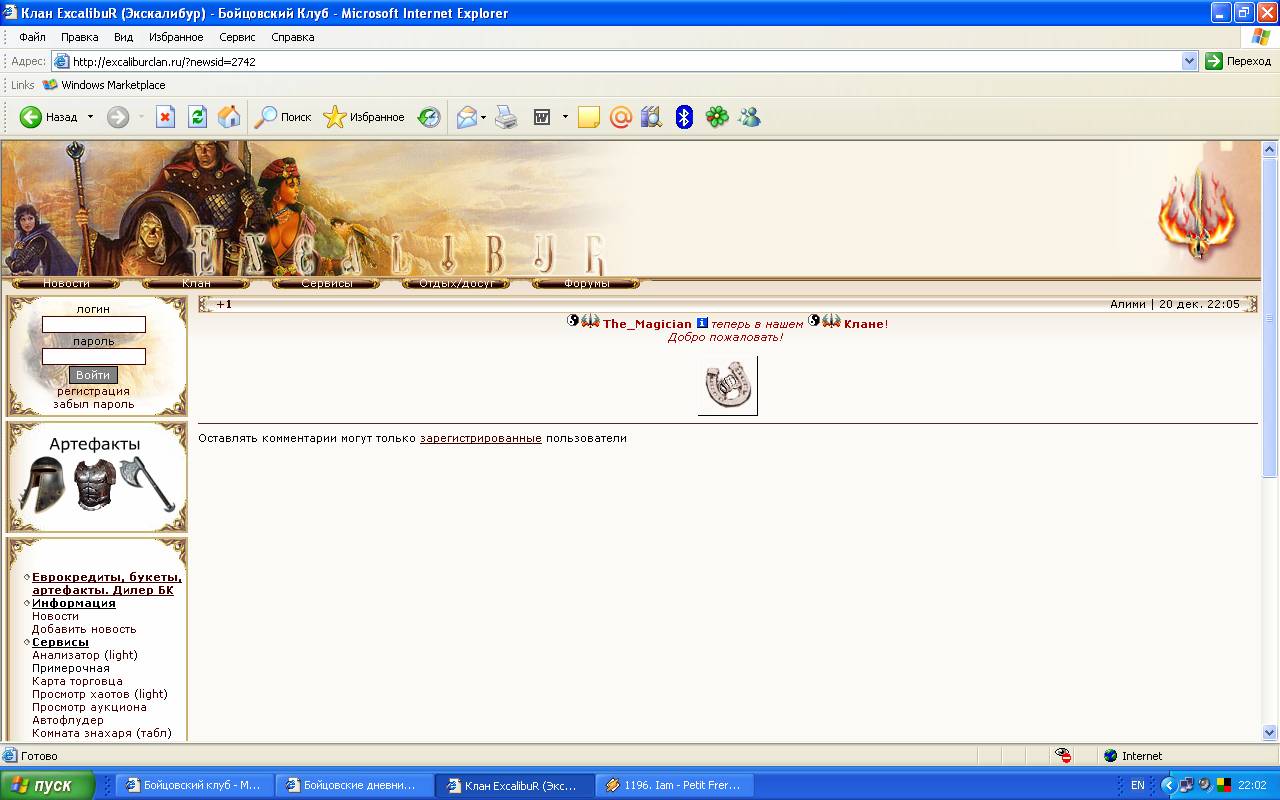Launch ICQ green flower icon
Viewport: 1280px width, 800px height.
tap(717, 117)
